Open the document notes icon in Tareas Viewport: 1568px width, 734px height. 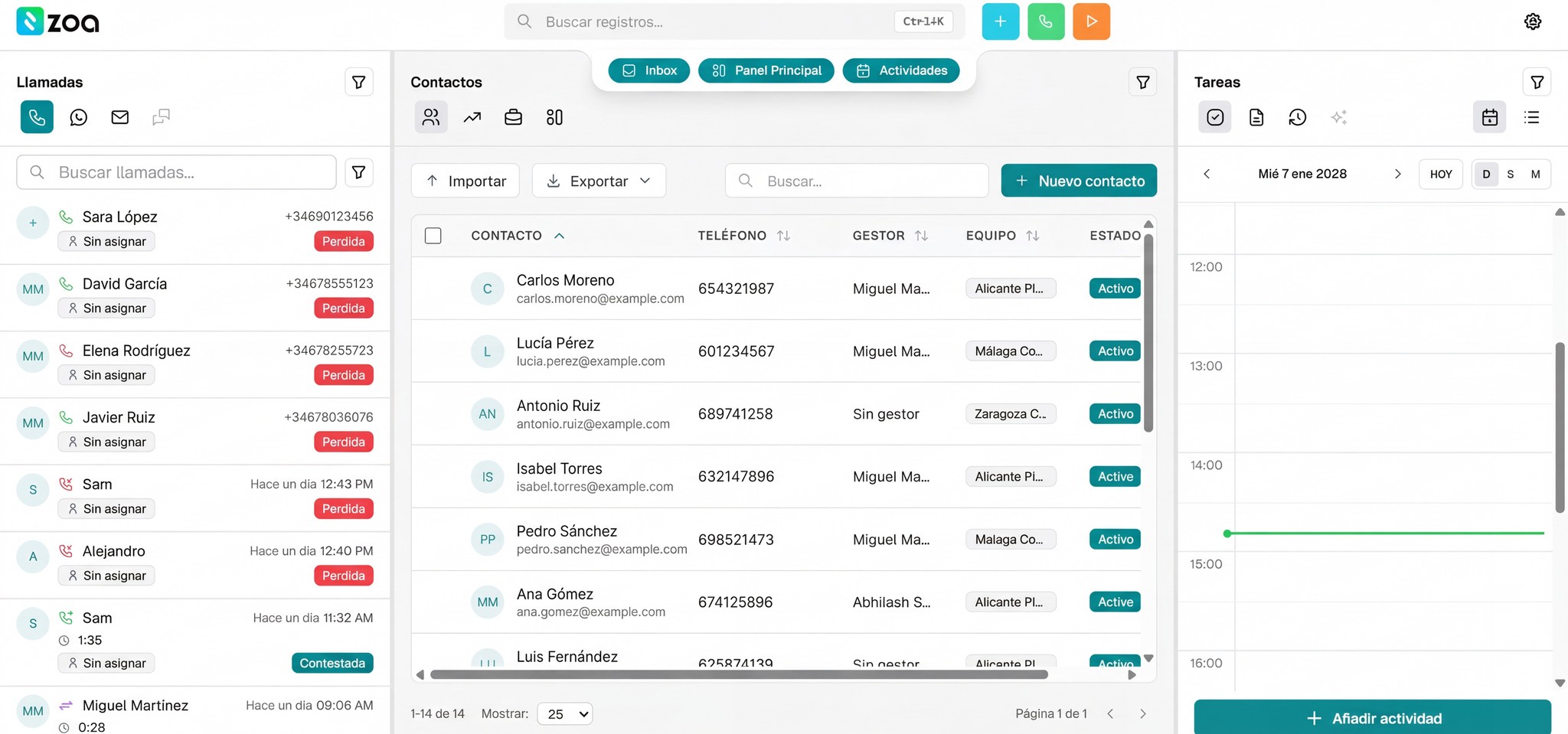1256,117
